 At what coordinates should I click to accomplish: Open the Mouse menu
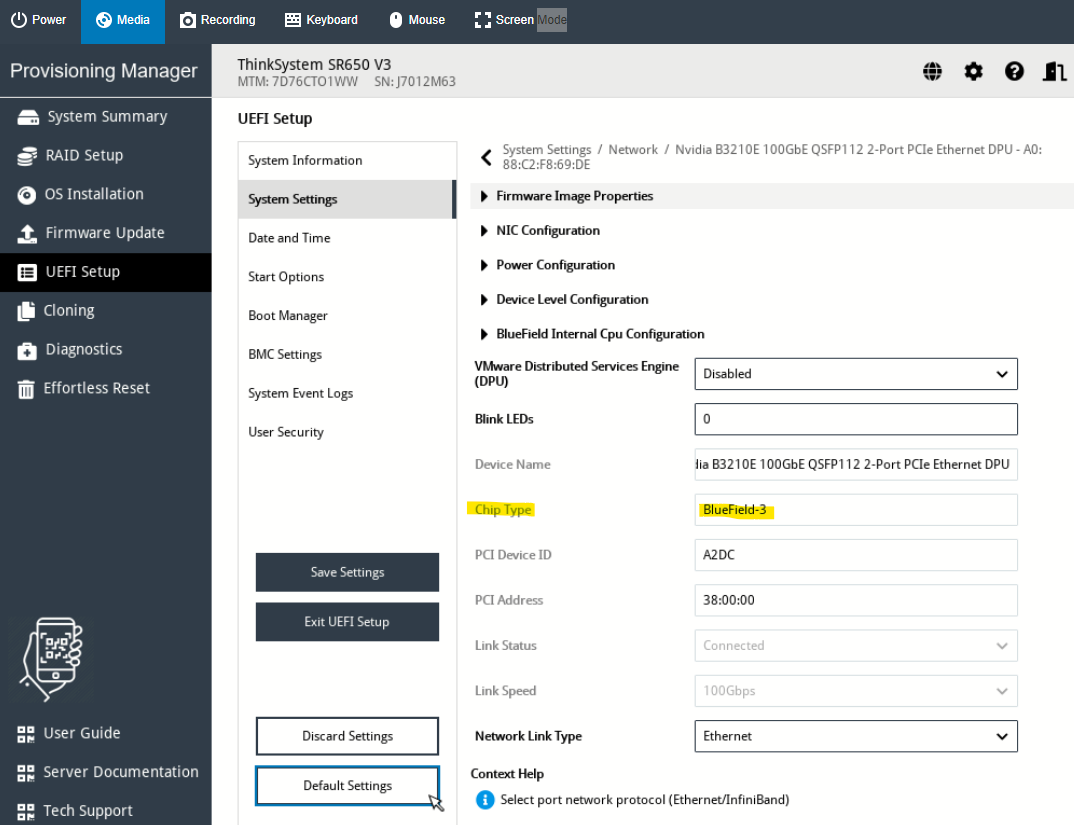(x=416, y=20)
